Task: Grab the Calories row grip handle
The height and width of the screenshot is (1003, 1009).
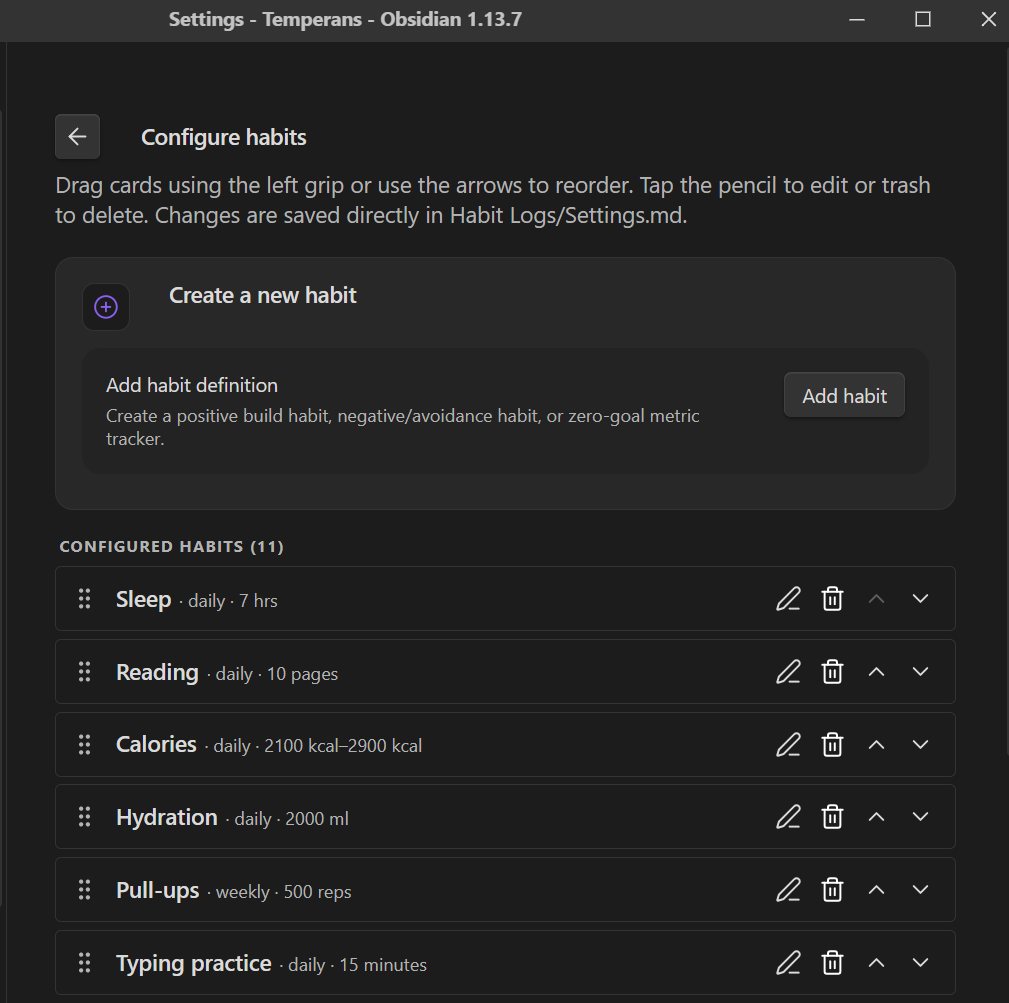Action: click(84, 744)
